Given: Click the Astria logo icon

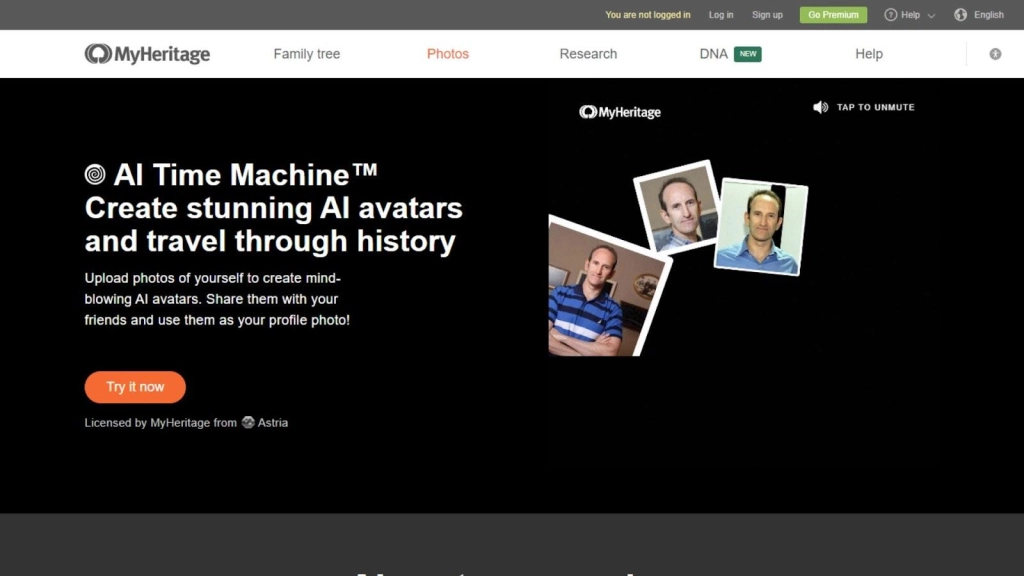Looking at the screenshot, I should coord(248,423).
